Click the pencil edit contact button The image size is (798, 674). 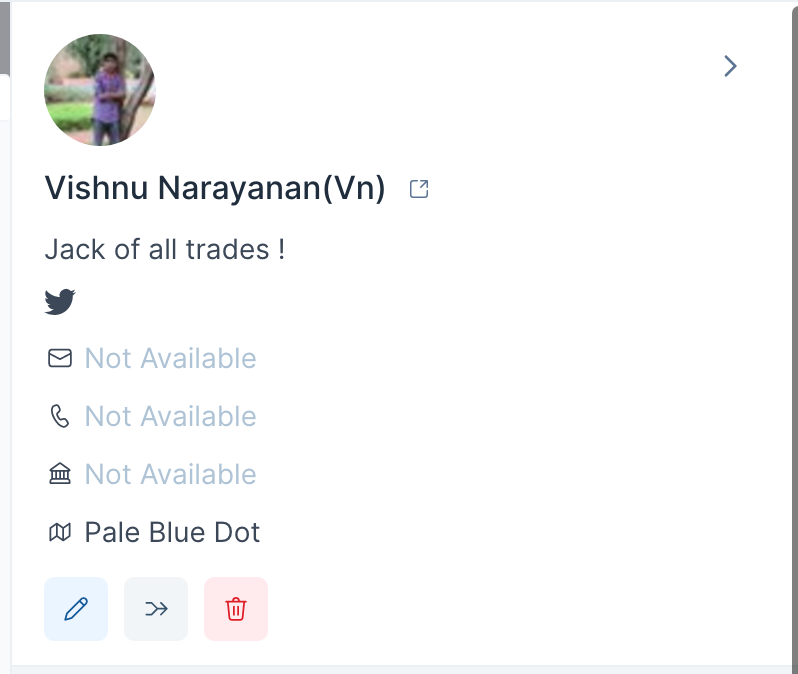(76, 609)
